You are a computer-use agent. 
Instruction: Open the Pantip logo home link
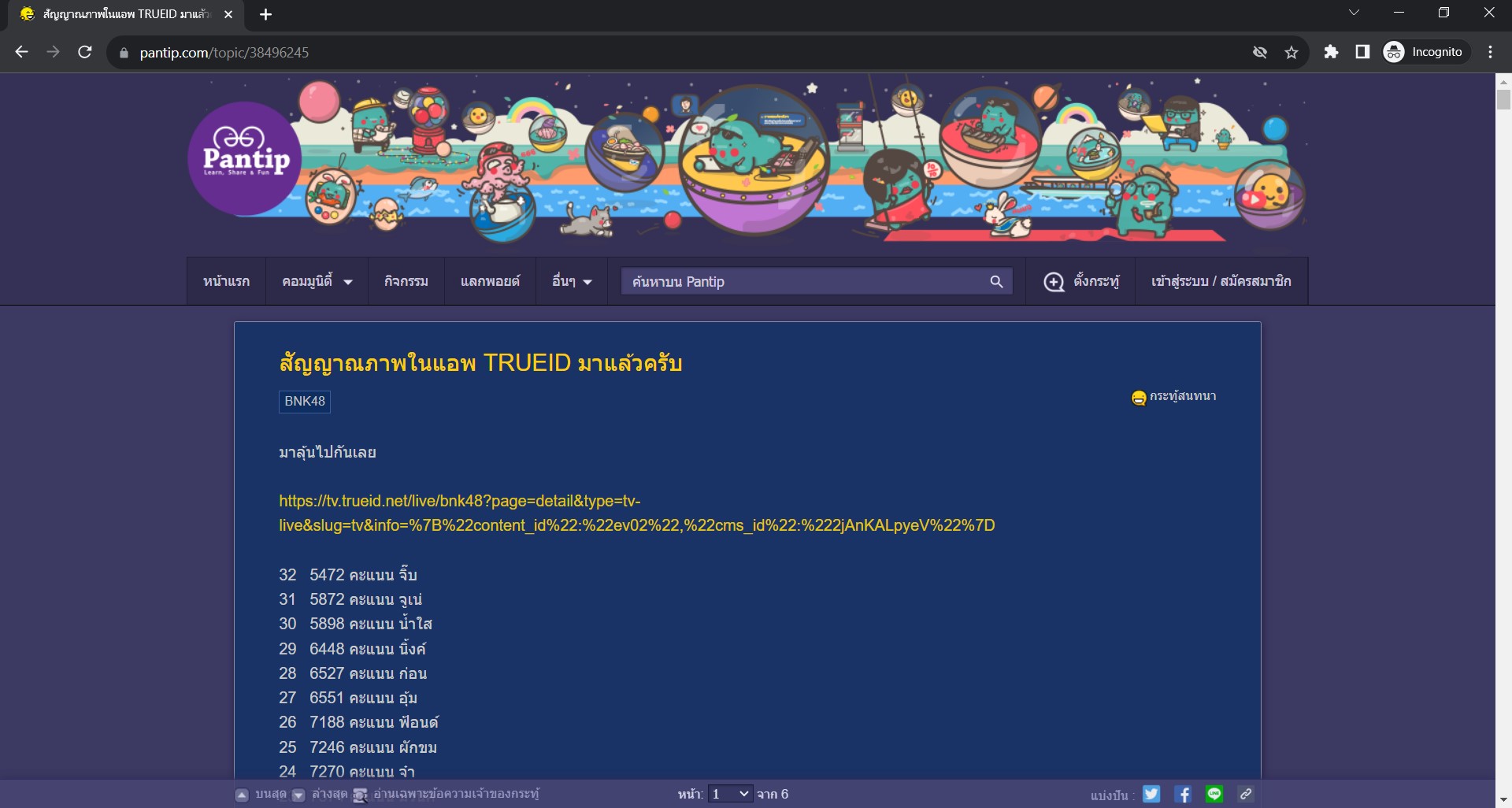[245, 158]
